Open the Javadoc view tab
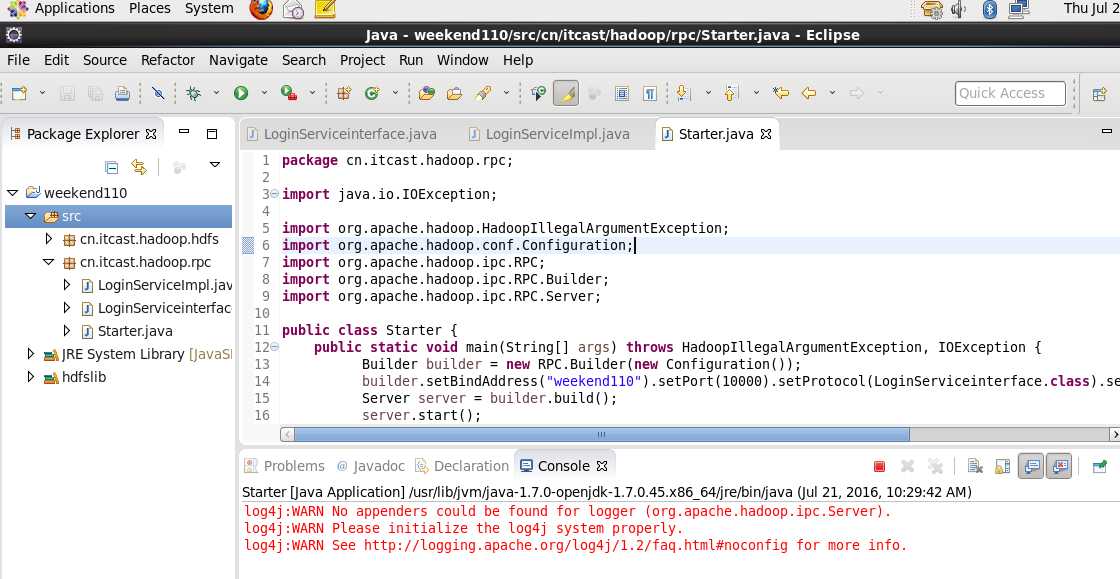Viewport: 1120px width, 579px height. coord(370,466)
